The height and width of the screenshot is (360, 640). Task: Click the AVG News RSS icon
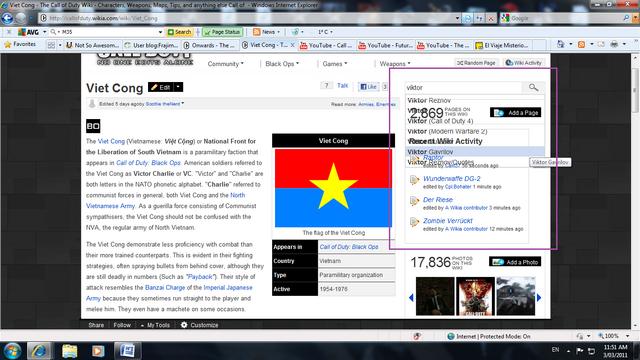(257, 32)
